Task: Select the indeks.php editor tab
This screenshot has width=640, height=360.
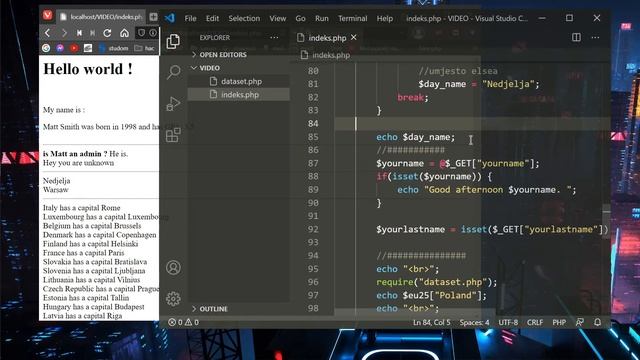Action: 327,38
